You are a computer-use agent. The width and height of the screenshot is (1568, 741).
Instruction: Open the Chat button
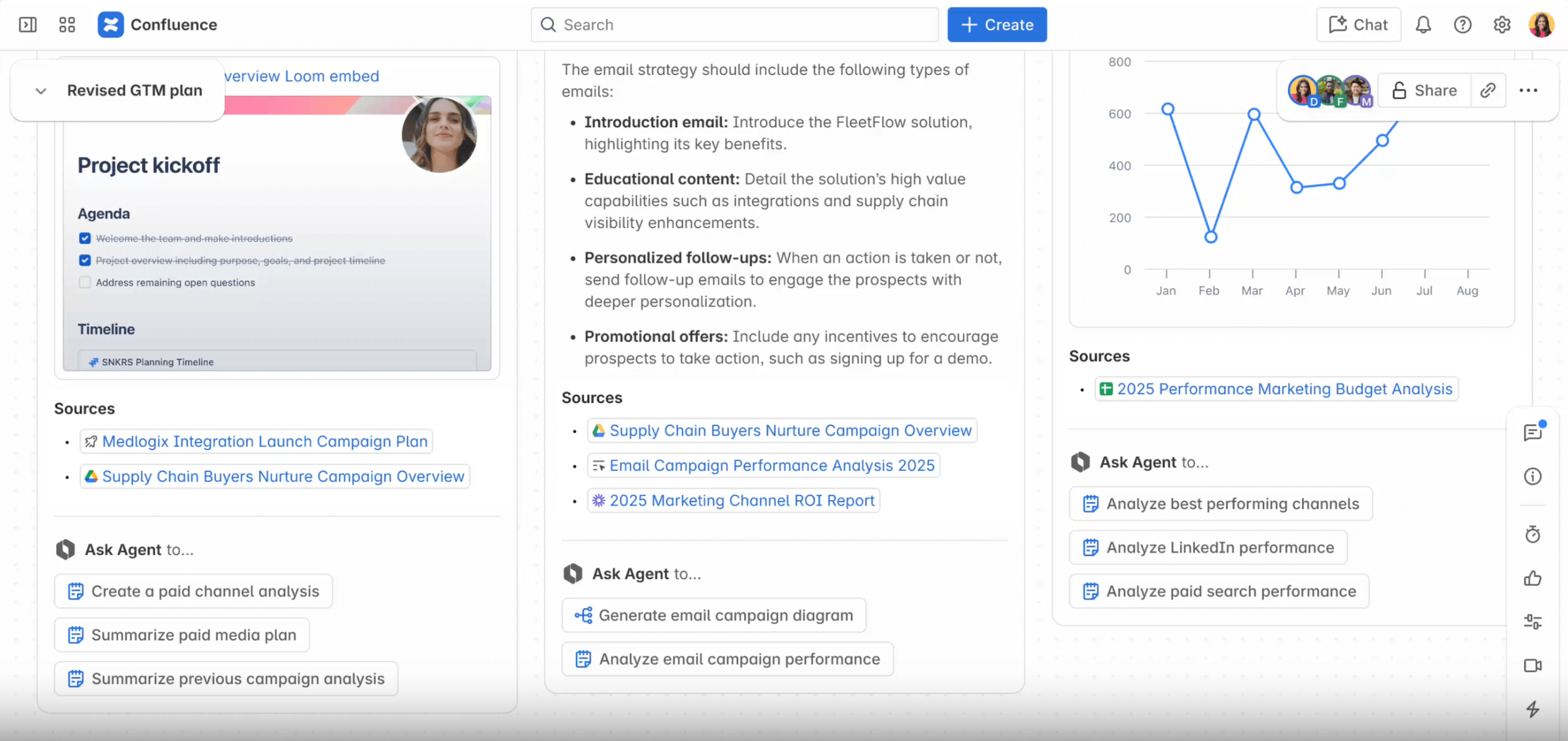coord(1358,25)
